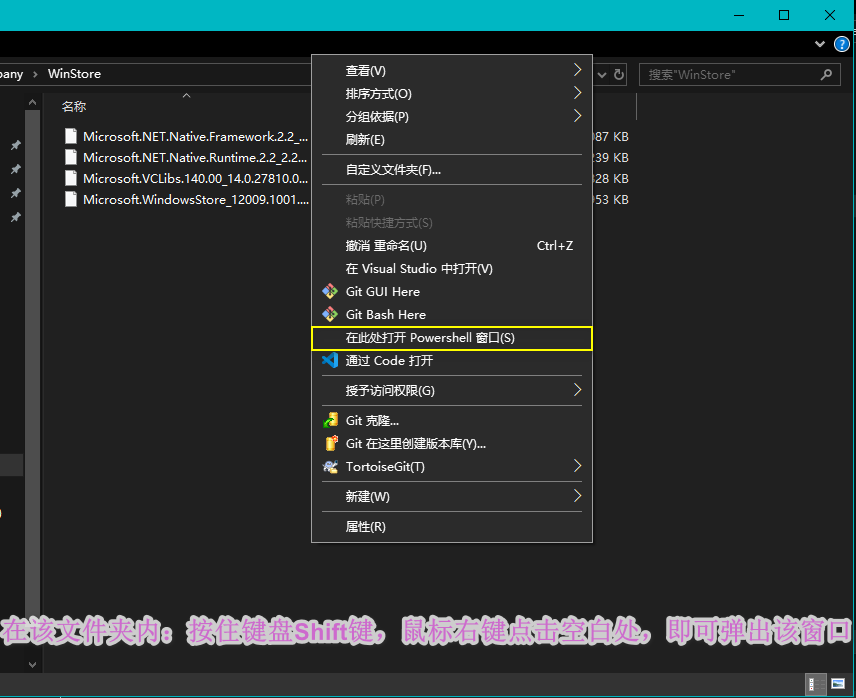Click the search magnifier icon
The image size is (856, 698).
pos(827,74)
